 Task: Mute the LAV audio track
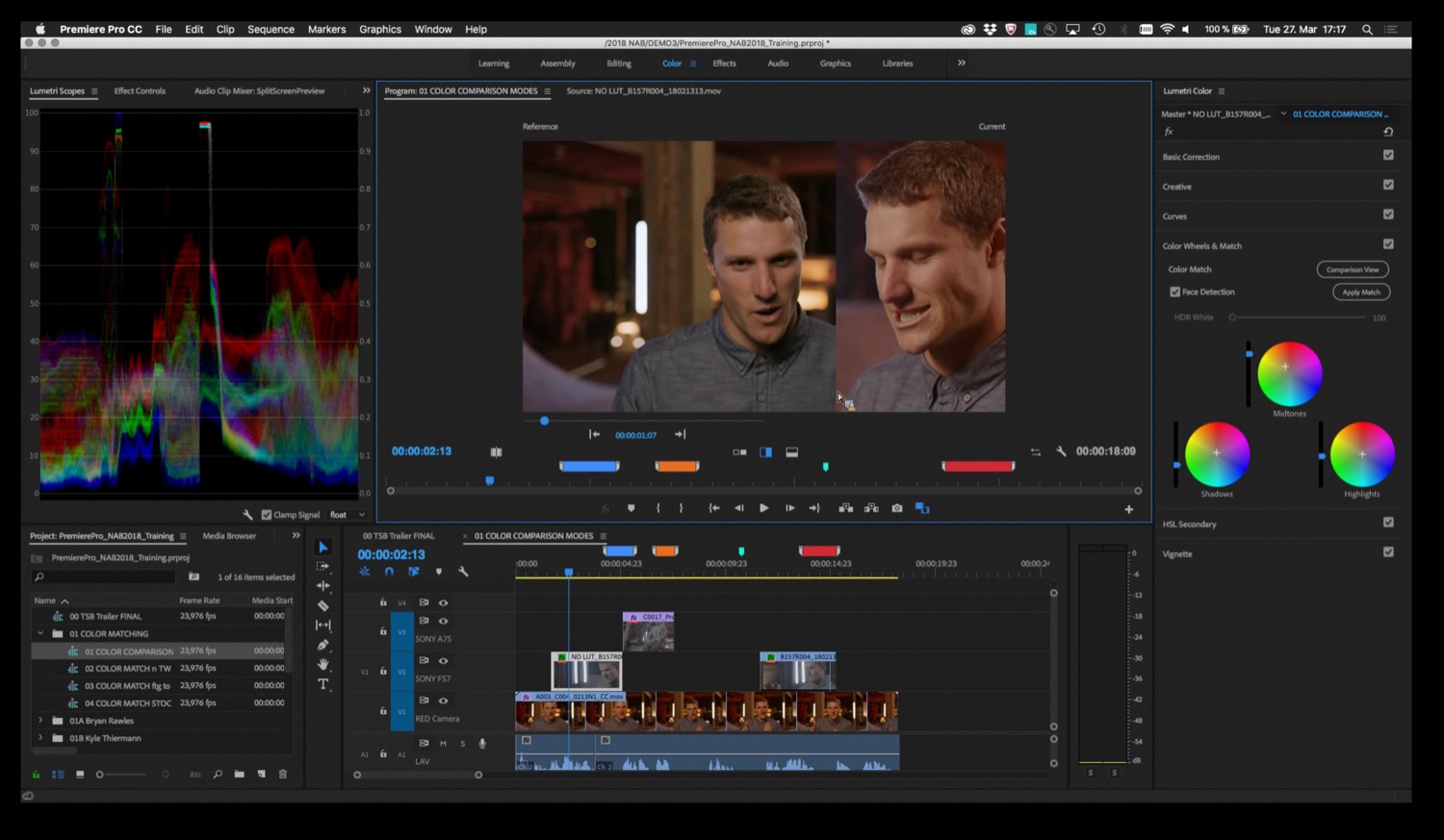pos(444,743)
